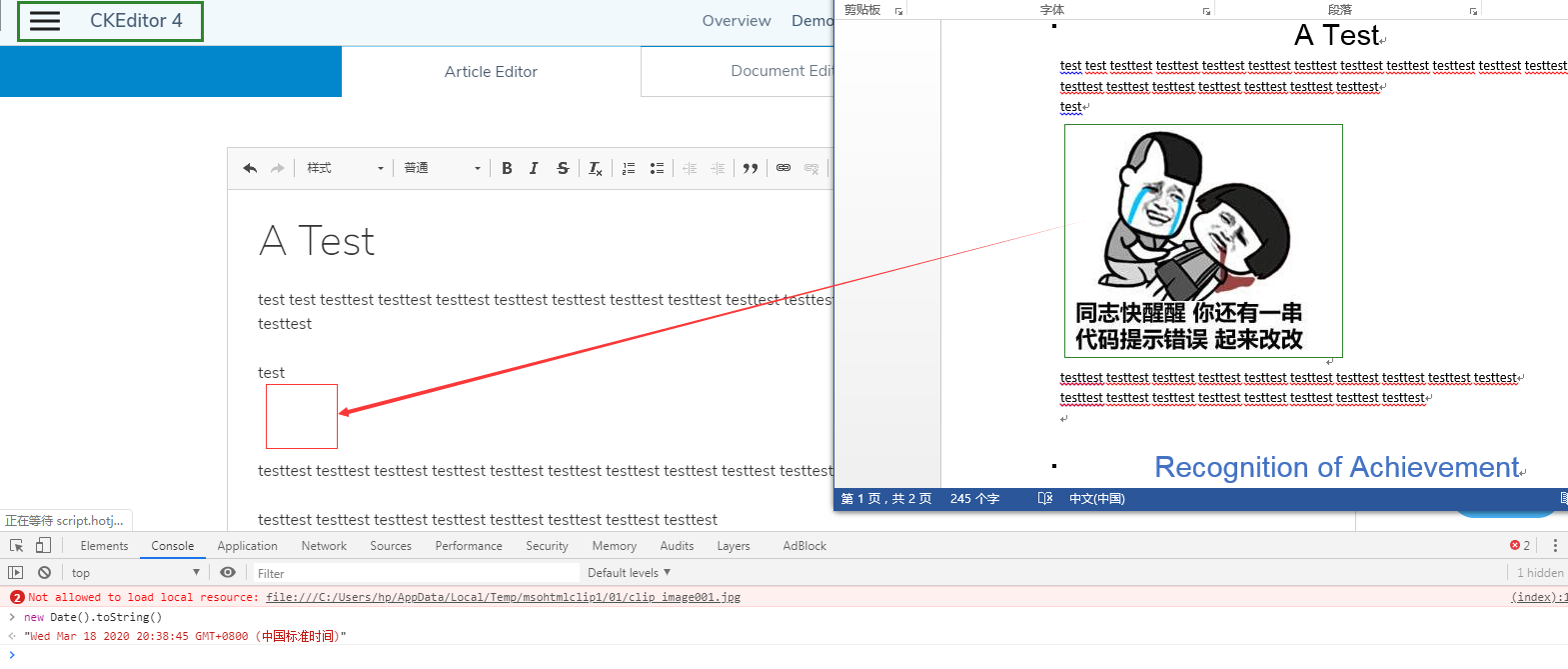Open the Memory tab in DevTools
The height and width of the screenshot is (669, 1568).
614,546
